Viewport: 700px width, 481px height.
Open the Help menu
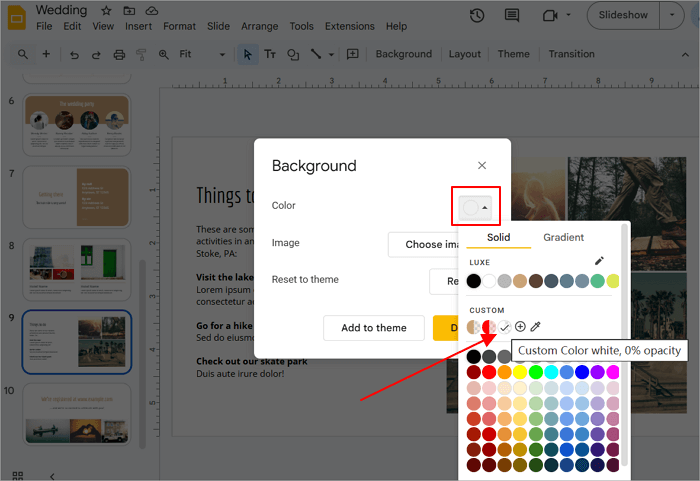click(x=396, y=26)
